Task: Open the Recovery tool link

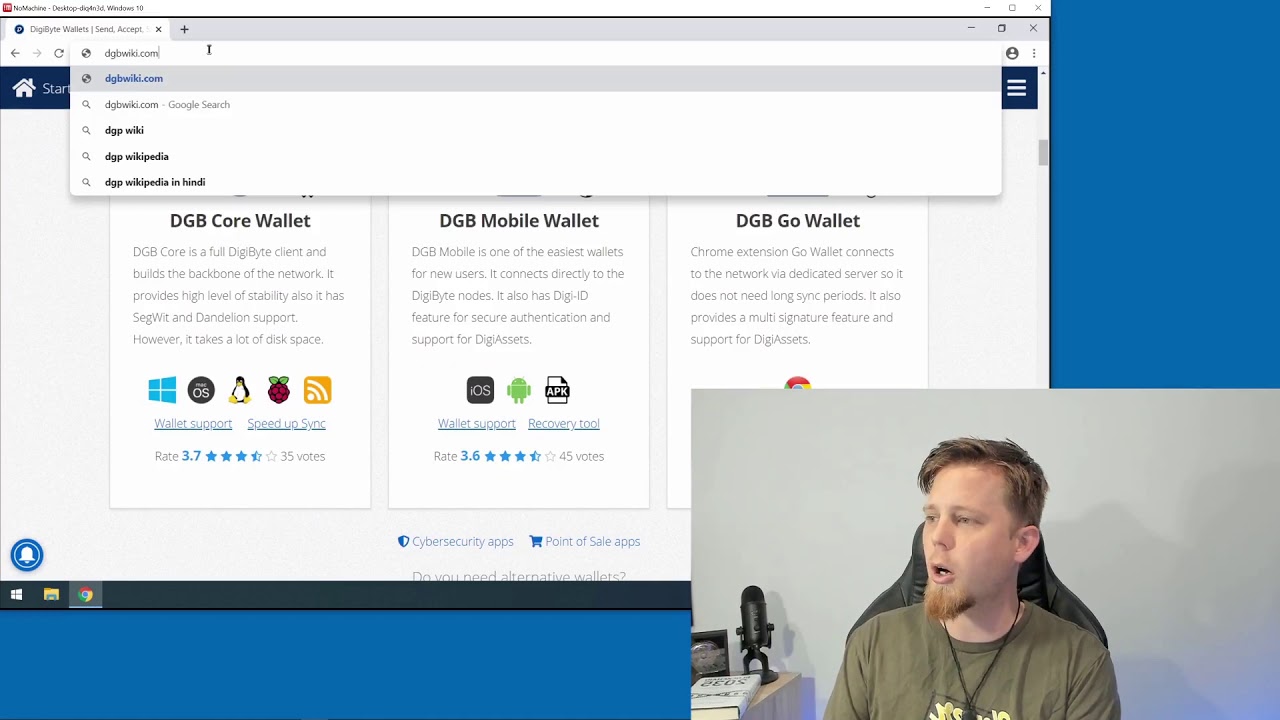Action: [564, 424]
